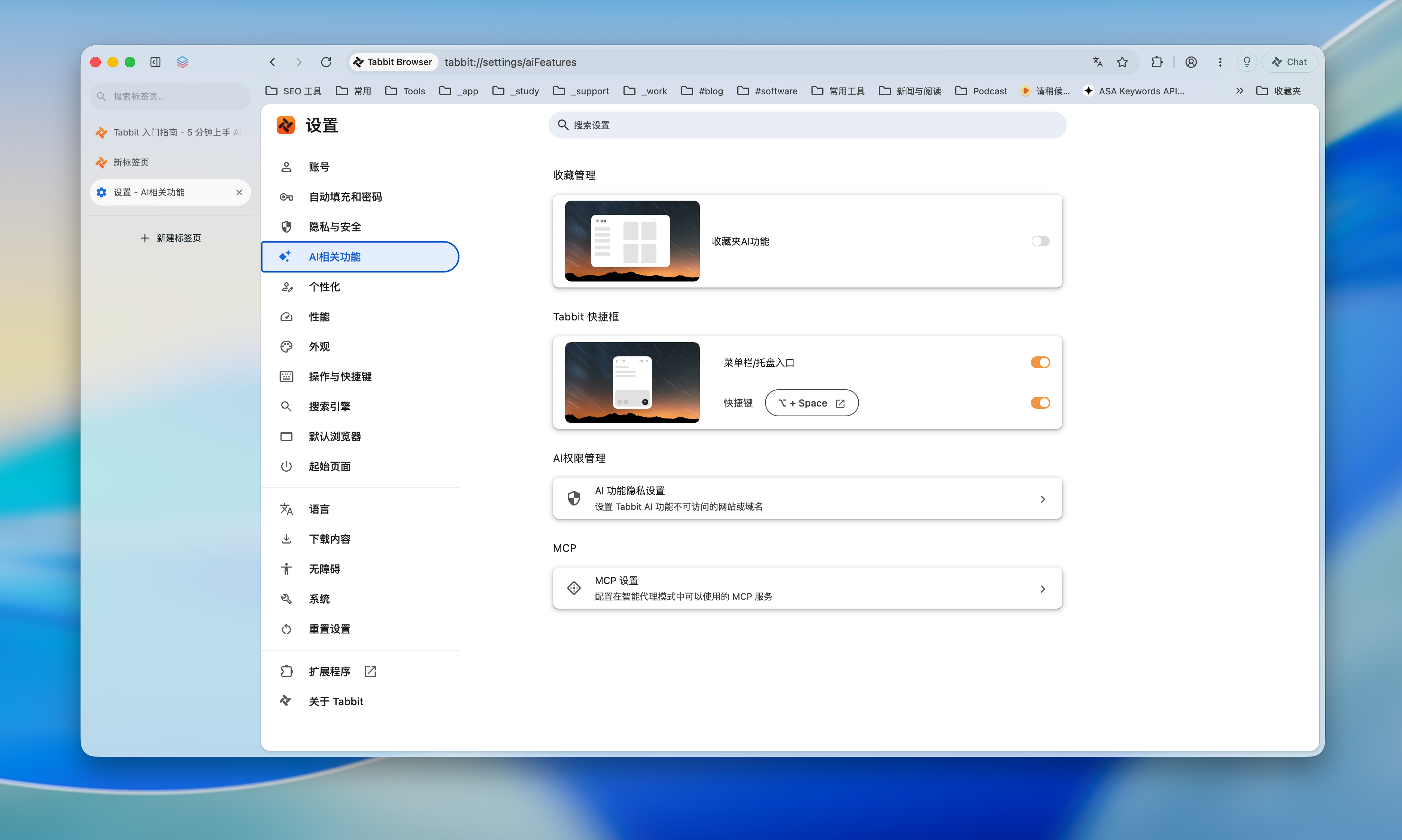Click the 搜索标签页 search field
Image resolution: width=1402 pixels, height=840 pixels.
click(x=170, y=96)
